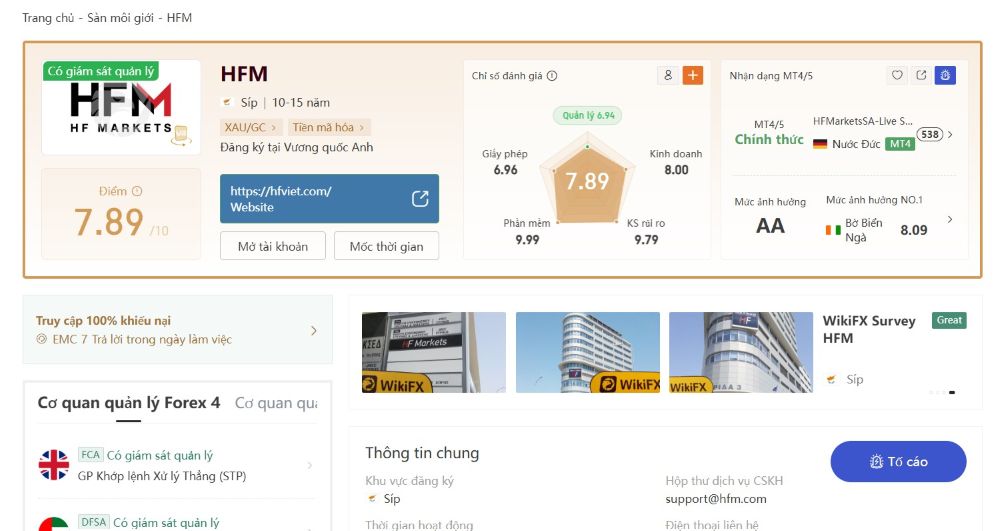This screenshot has height=531, width=1000.
Task: Click the orange plus compare button
Action: [693, 75]
